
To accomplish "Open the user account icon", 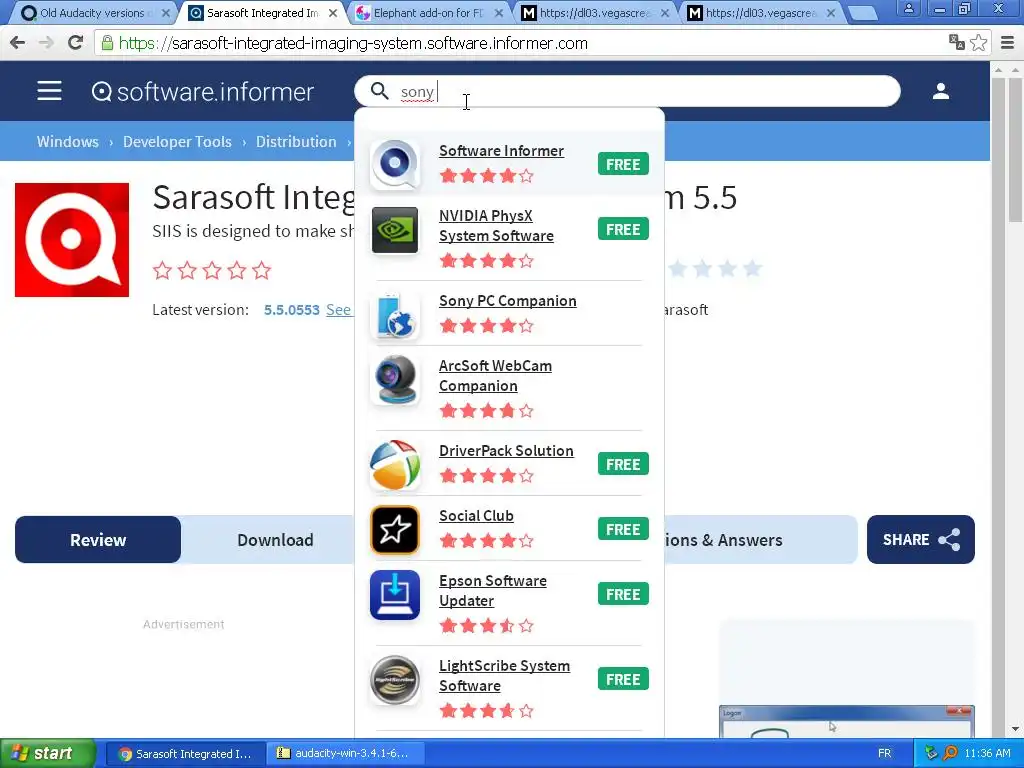I will tap(940, 91).
